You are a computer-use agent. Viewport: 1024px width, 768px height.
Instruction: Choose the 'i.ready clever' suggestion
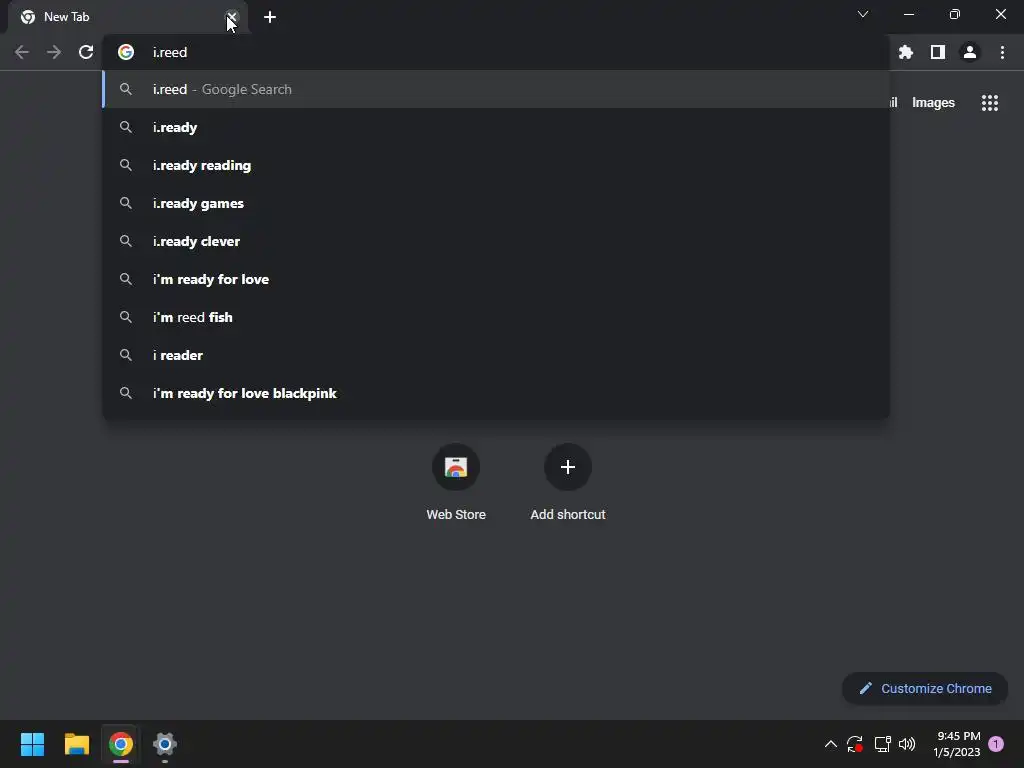pos(496,241)
